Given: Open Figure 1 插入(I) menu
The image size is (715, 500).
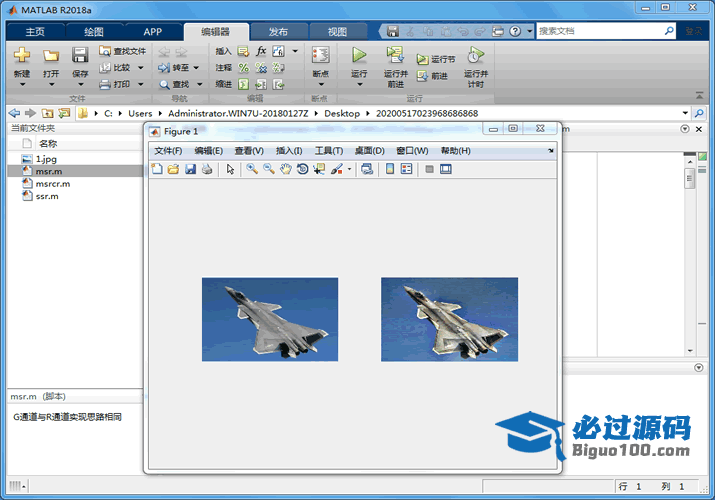Looking at the screenshot, I should click(x=289, y=151).
